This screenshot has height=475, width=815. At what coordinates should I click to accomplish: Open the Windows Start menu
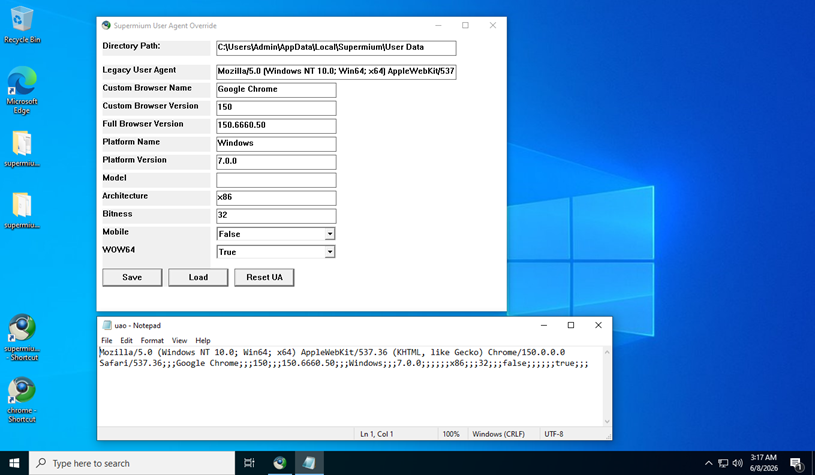pyautogui.click(x=15, y=463)
